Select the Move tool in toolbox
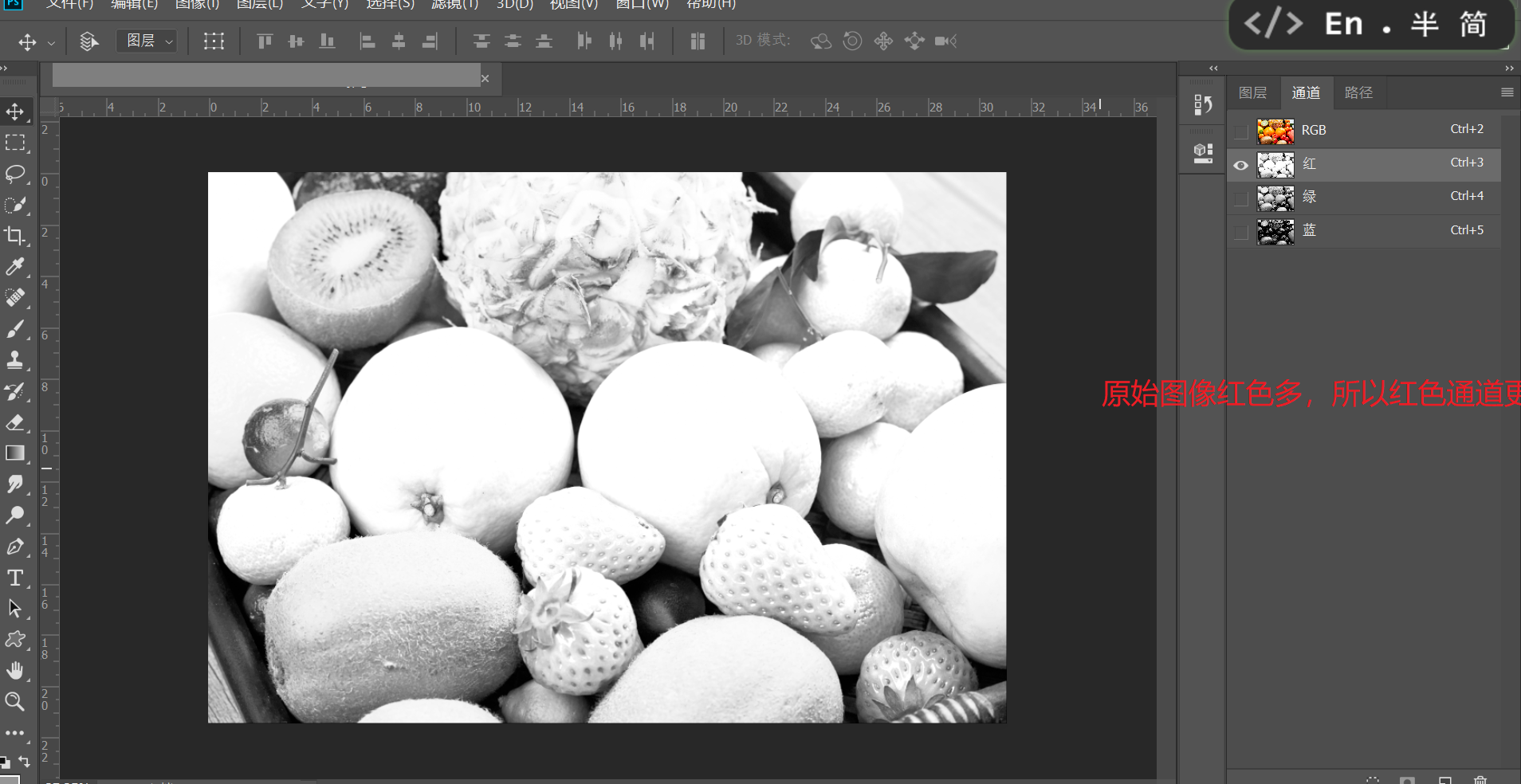 tap(15, 112)
